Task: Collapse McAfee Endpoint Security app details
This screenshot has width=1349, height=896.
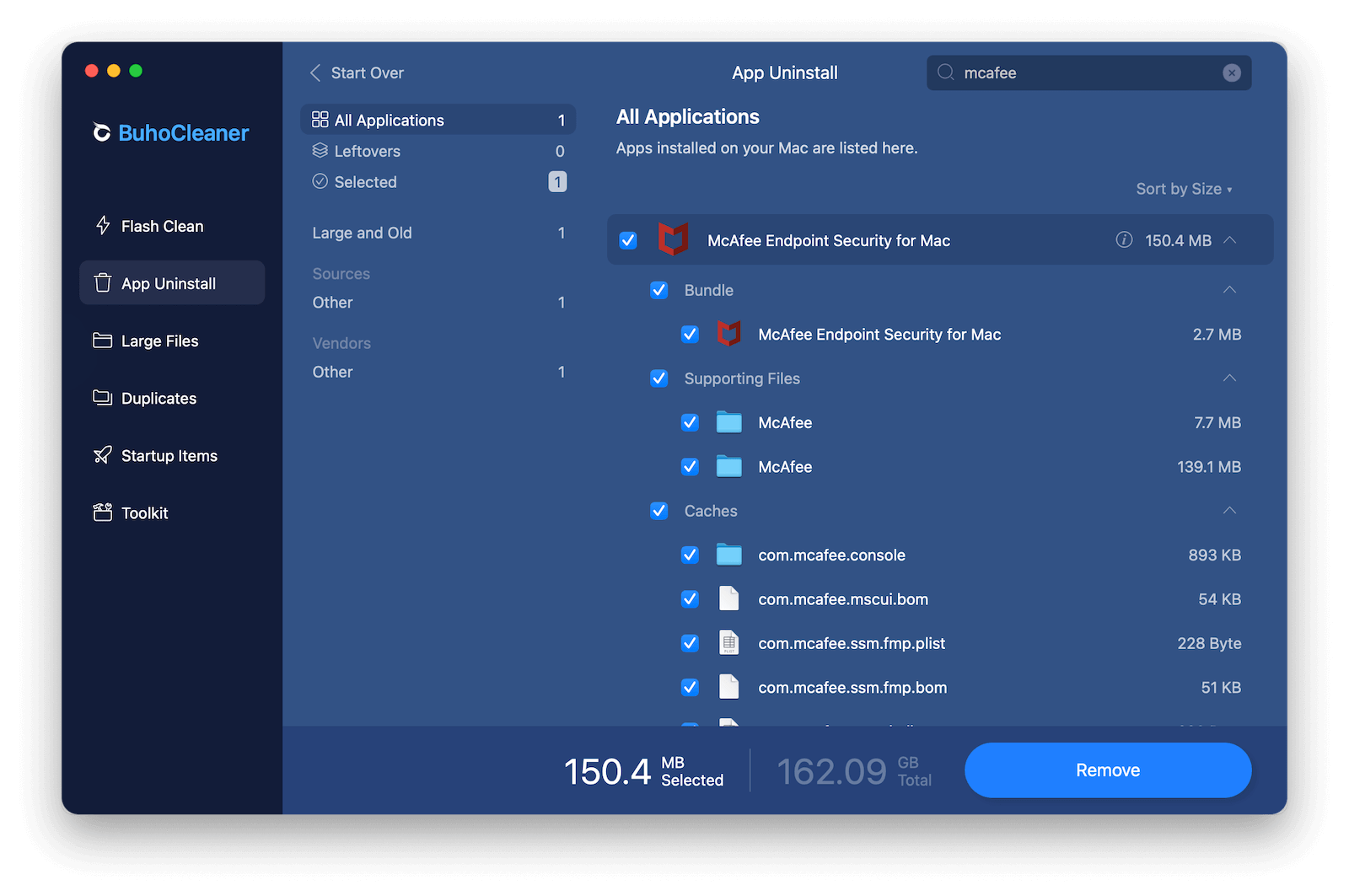Action: coord(1230,239)
